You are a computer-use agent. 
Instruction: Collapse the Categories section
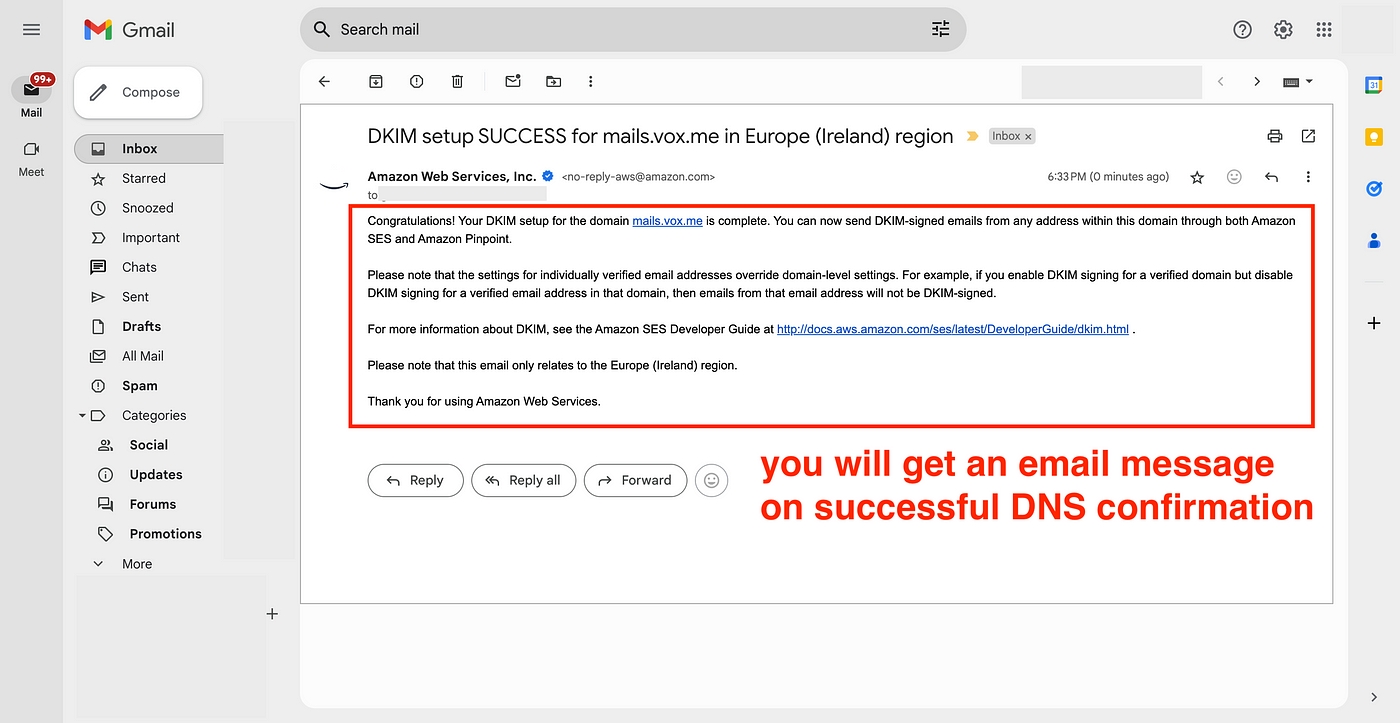[82, 415]
